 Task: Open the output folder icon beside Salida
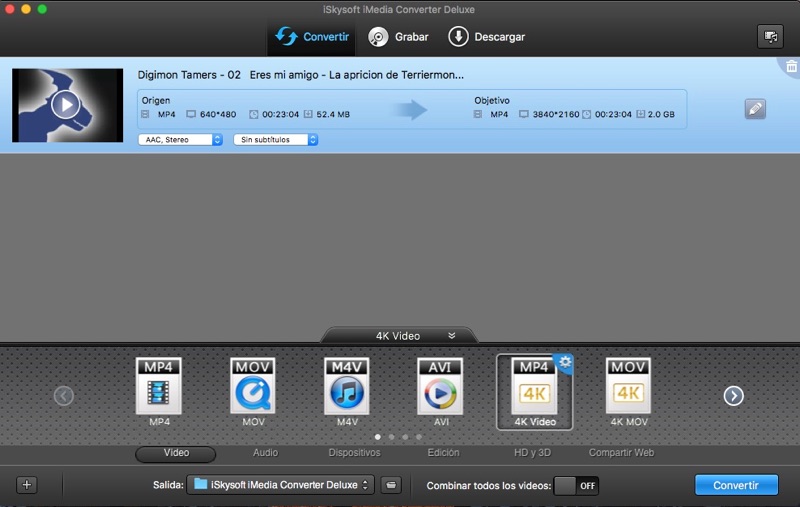(x=391, y=485)
